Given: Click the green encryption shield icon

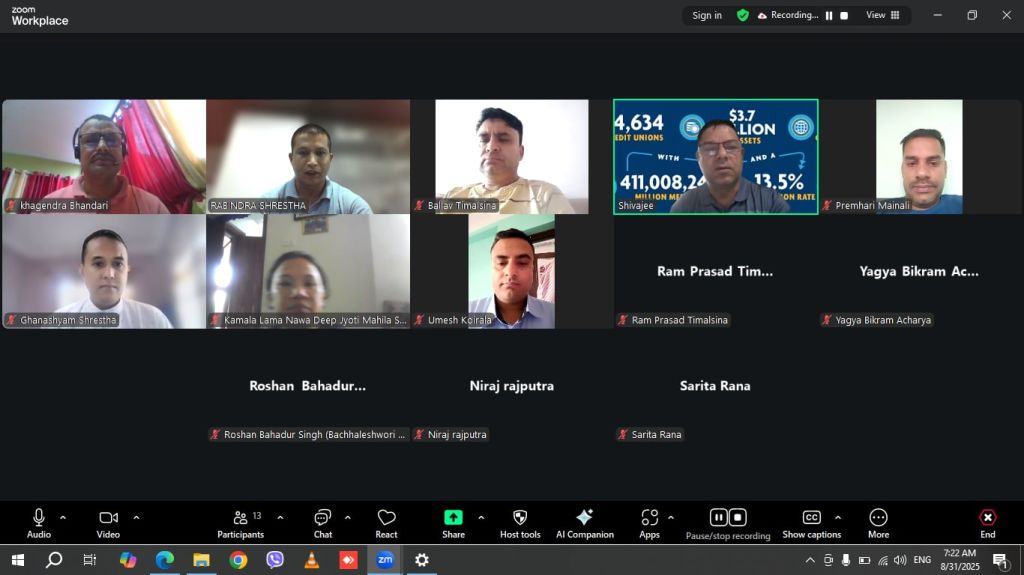Looking at the screenshot, I should point(743,15).
